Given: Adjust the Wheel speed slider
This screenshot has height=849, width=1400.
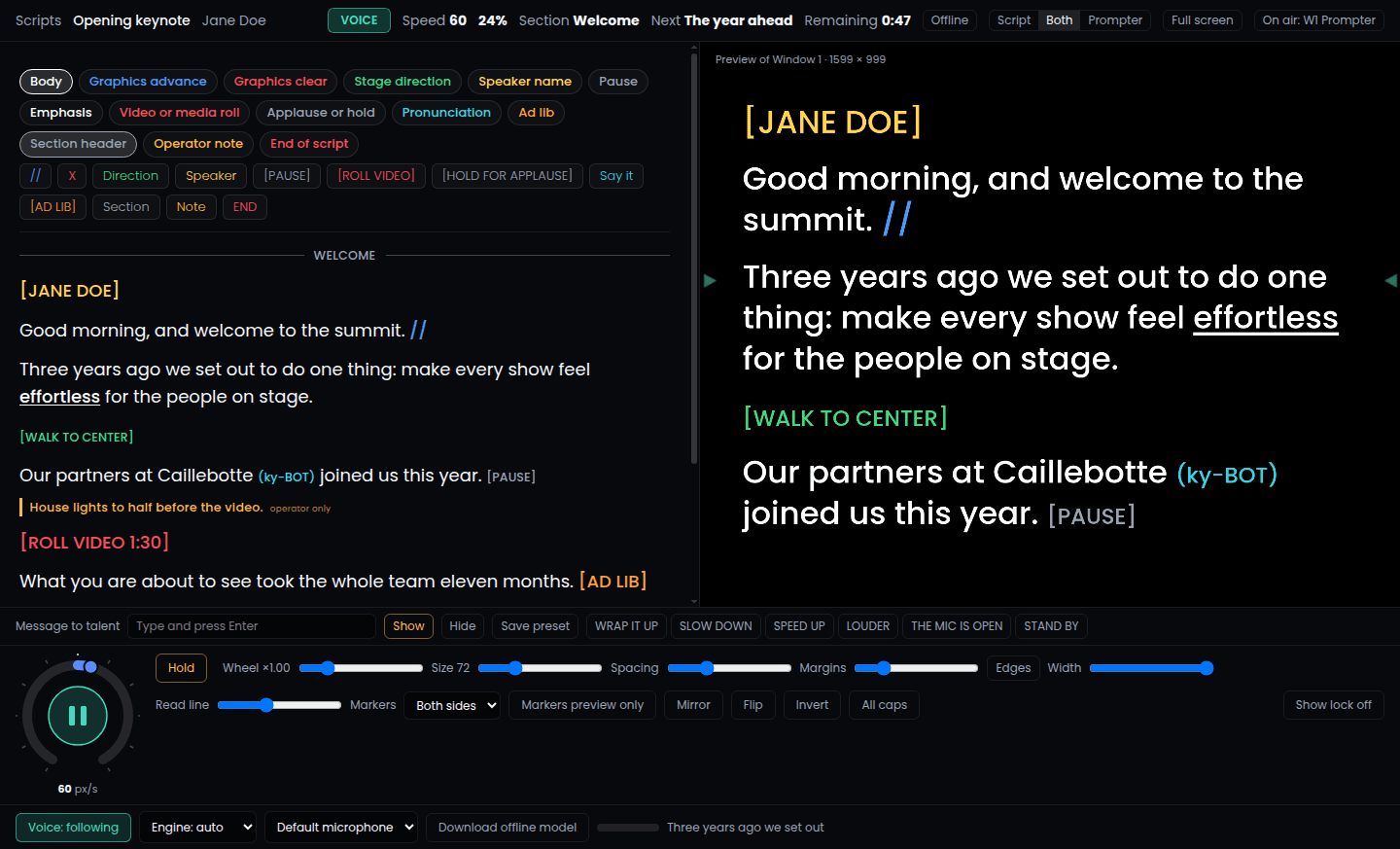Looking at the screenshot, I should point(361,668).
